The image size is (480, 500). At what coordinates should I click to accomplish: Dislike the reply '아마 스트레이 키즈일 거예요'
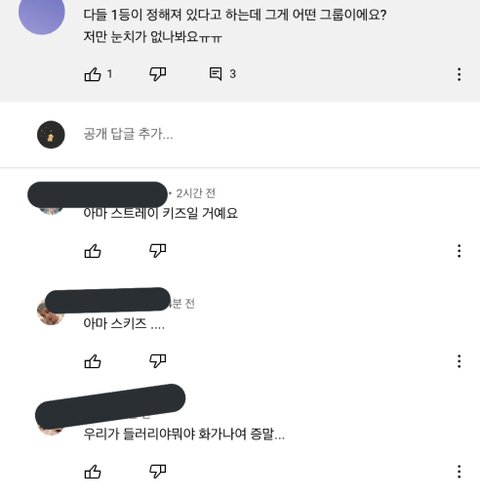[x=158, y=250]
